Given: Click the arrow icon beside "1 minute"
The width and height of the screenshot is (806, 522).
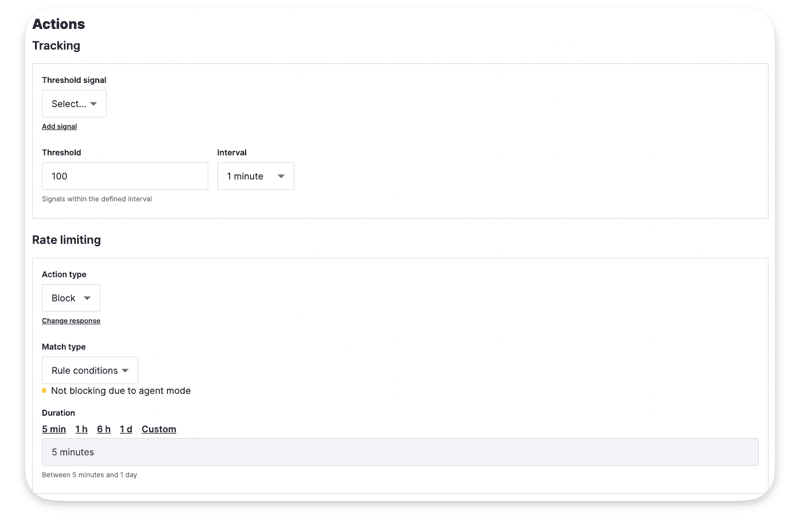Looking at the screenshot, I should [281, 177].
